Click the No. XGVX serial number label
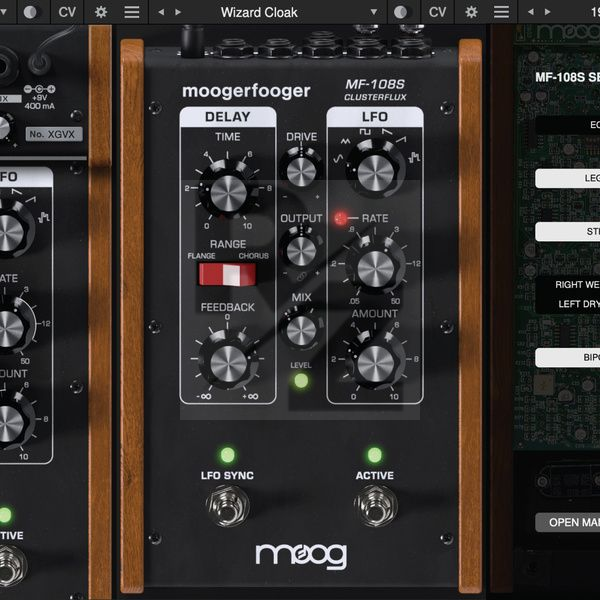Viewport: 600px width, 600px height. tap(54, 134)
